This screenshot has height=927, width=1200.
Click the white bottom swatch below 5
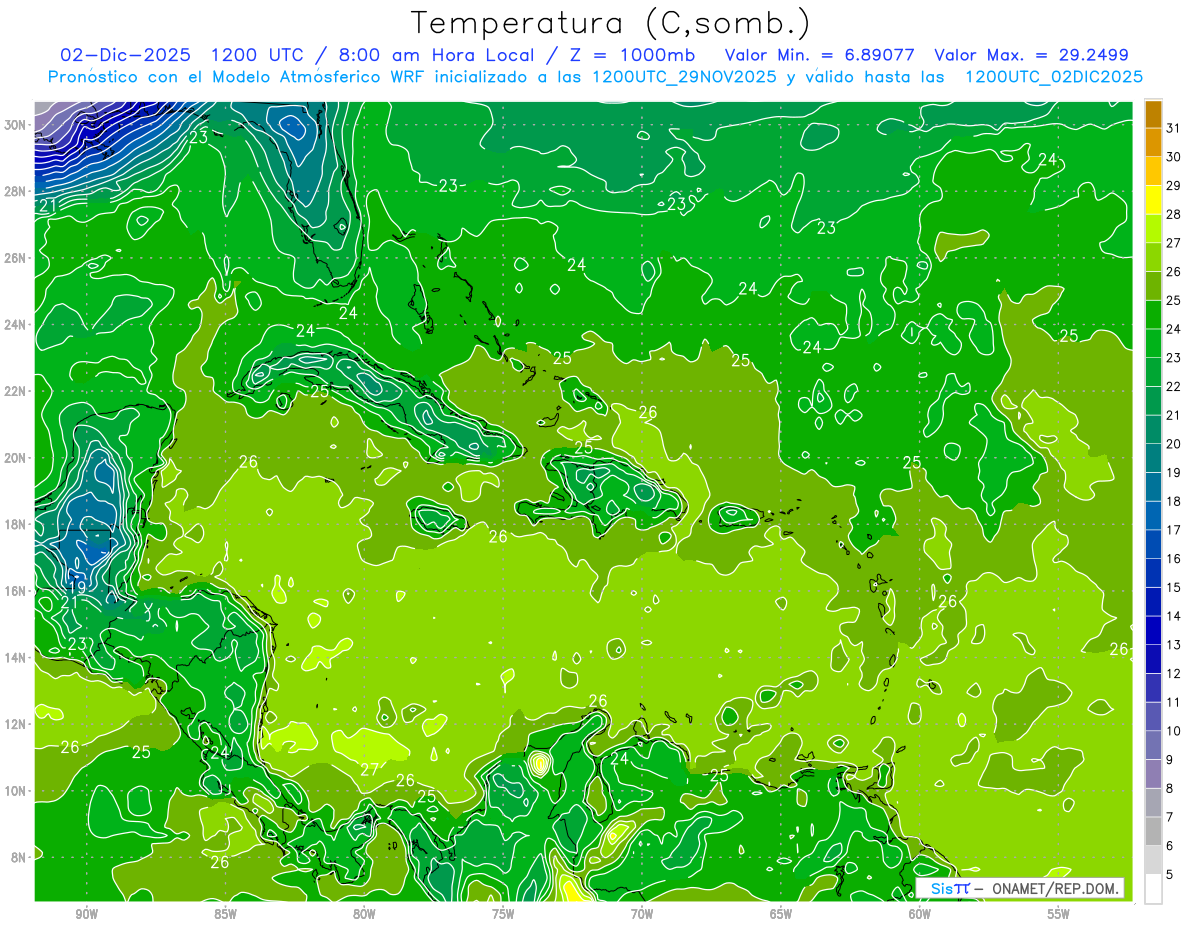coord(1154,889)
